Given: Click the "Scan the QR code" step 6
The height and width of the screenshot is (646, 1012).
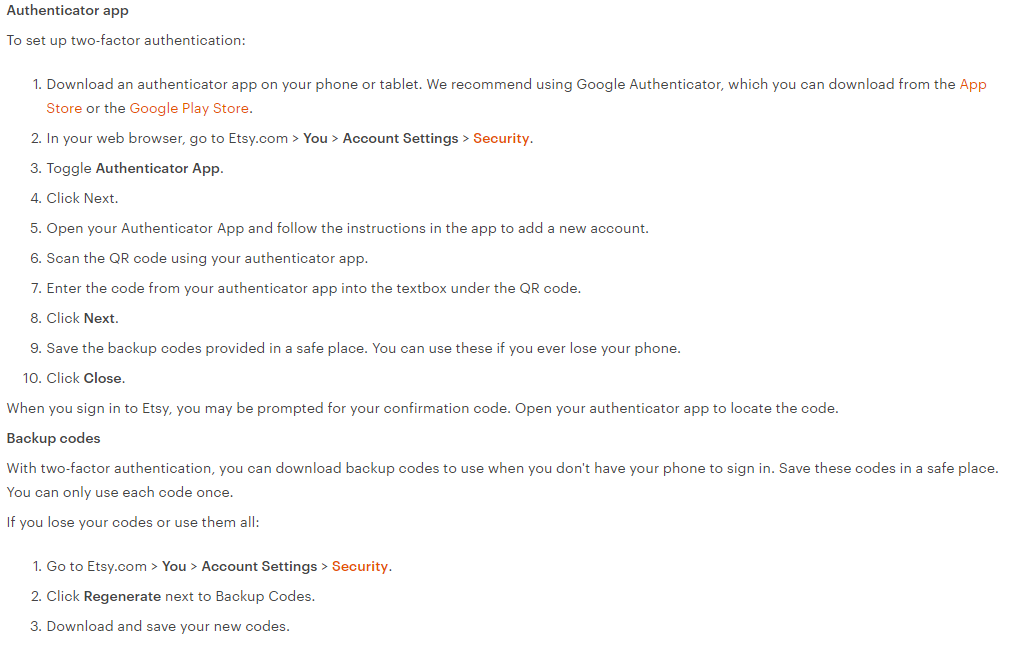Looking at the screenshot, I should pos(207,258).
